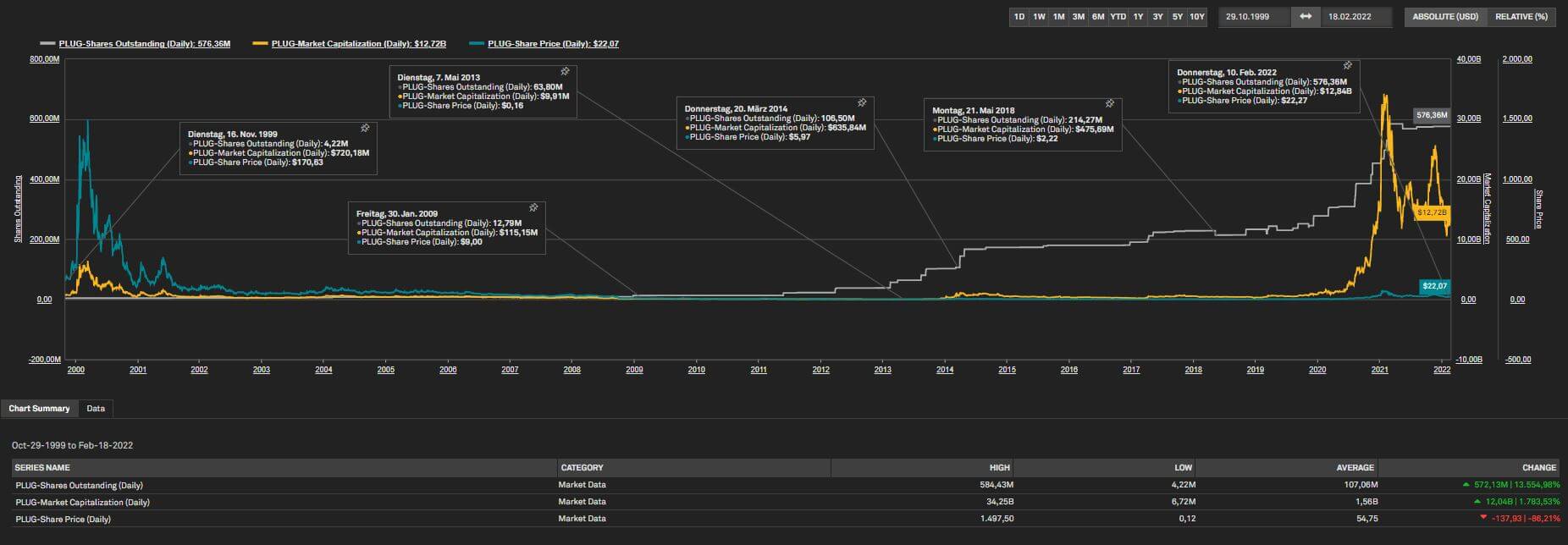Click the 4,22M low value cell

click(1183, 485)
